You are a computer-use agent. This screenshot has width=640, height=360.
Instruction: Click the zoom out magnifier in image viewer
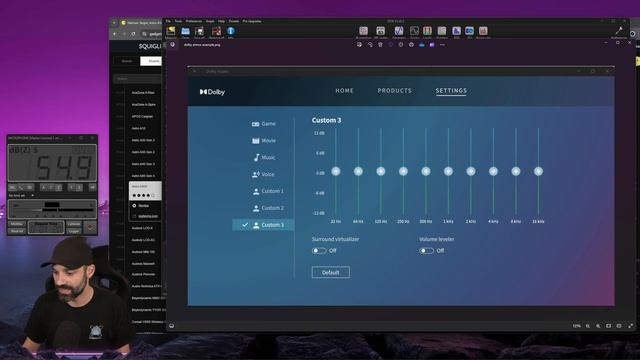coord(588,326)
